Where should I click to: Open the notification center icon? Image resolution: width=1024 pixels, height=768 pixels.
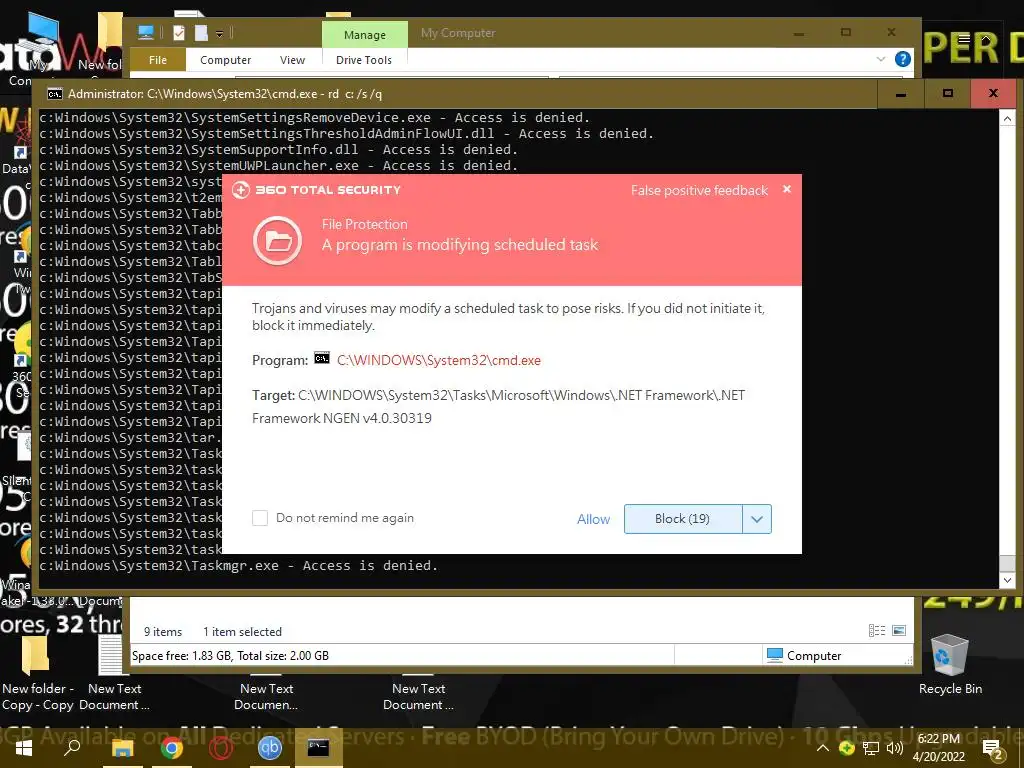(991, 749)
